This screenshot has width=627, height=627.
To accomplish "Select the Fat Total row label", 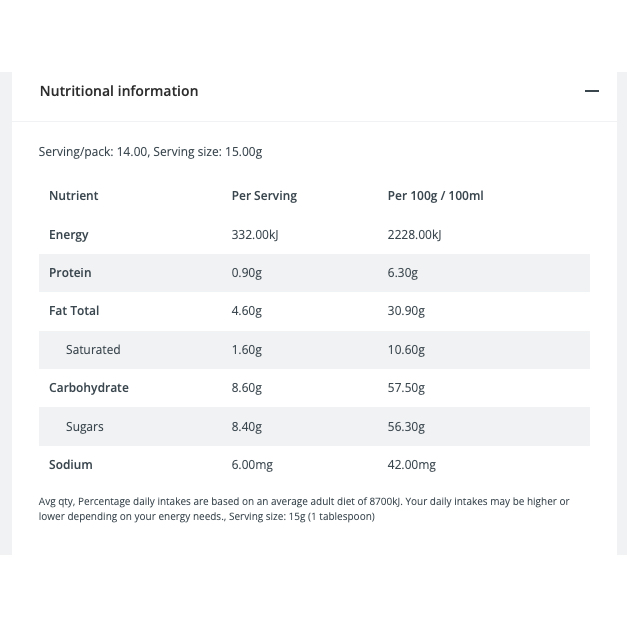I will [x=74, y=311].
